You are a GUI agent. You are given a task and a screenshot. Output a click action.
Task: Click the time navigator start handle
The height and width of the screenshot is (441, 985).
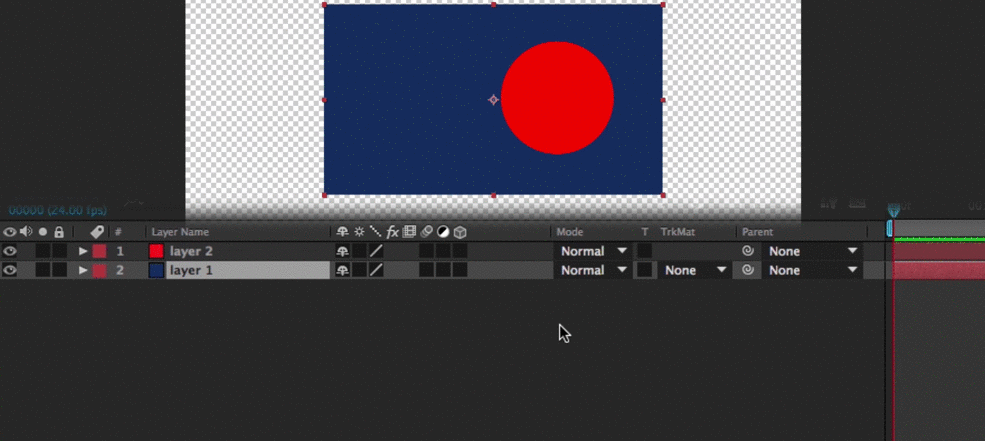click(890, 227)
